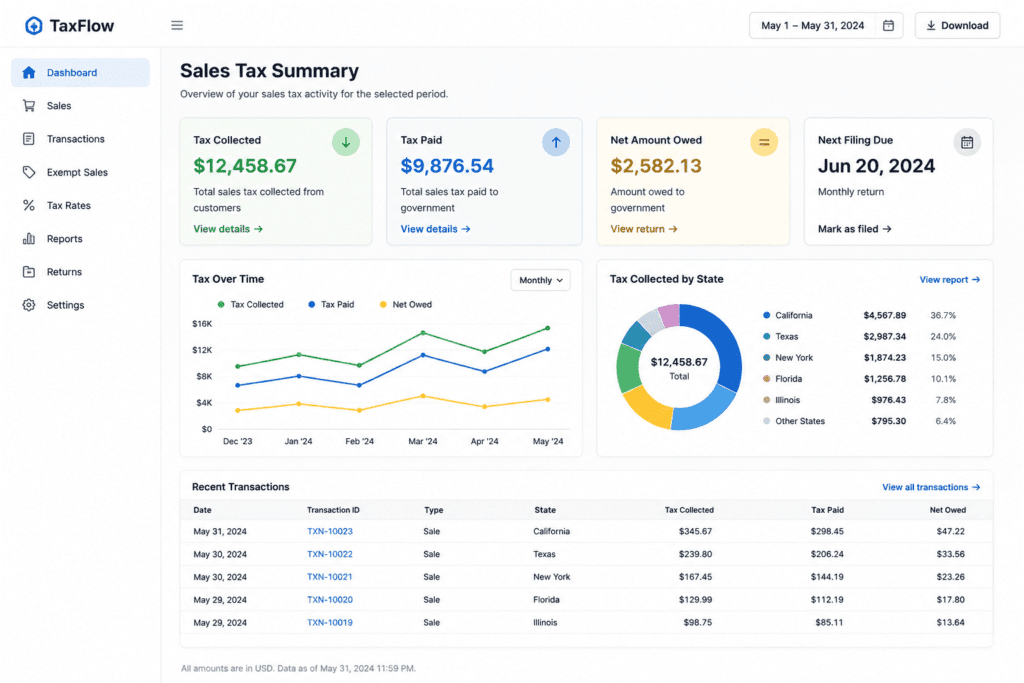The image size is (1024, 683).
Task: Click the $345.67 tax collected cell
Action: click(x=696, y=532)
